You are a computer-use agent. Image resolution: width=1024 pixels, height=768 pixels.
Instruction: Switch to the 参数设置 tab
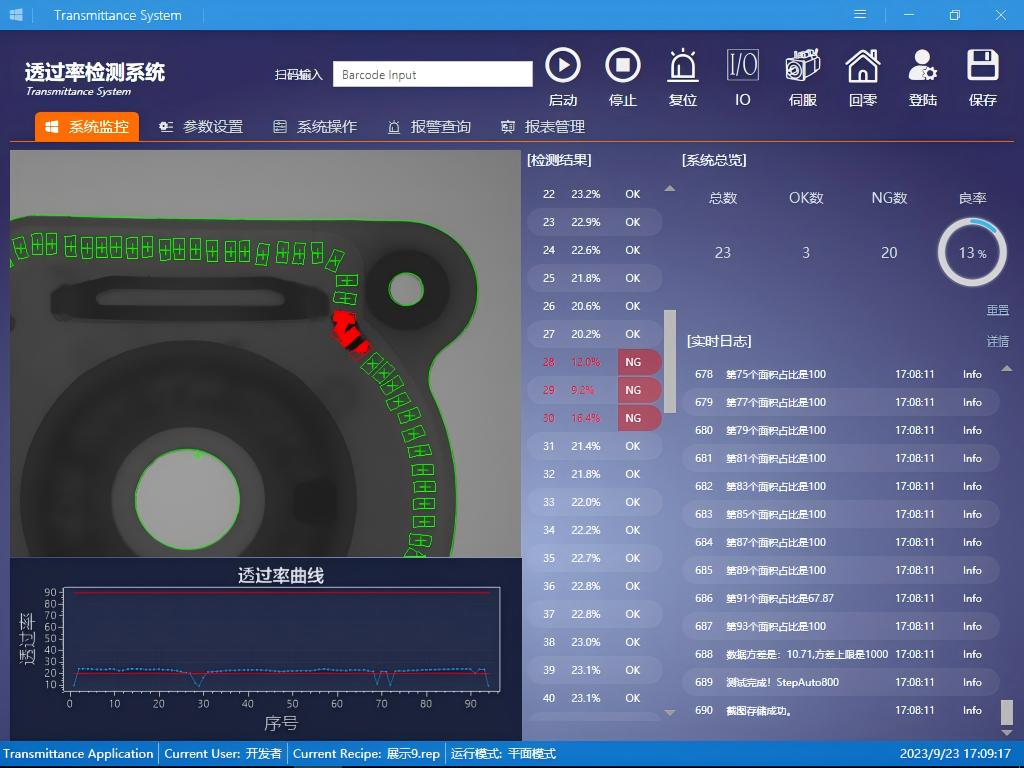(x=201, y=127)
